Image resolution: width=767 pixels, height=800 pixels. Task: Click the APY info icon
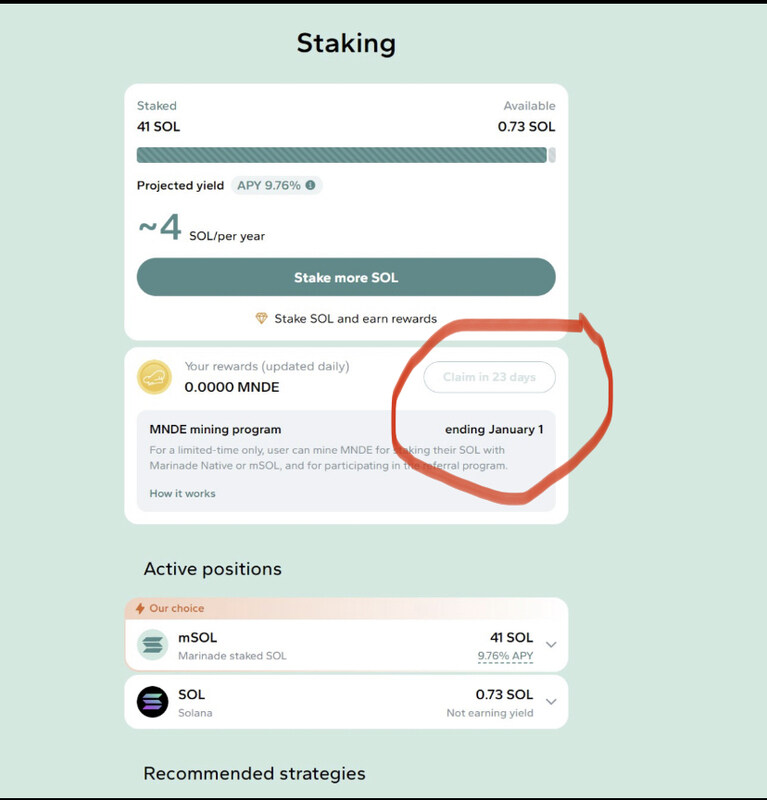point(310,185)
